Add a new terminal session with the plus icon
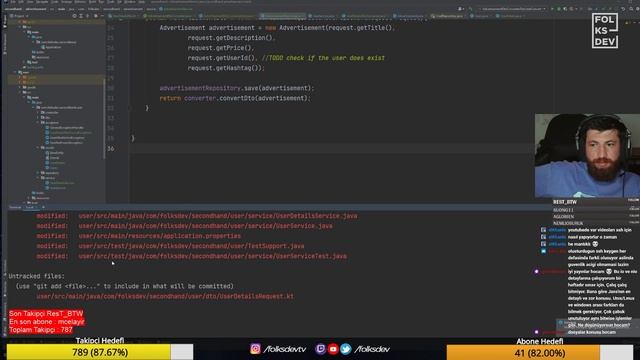The image size is (640, 360). (x=43, y=207)
